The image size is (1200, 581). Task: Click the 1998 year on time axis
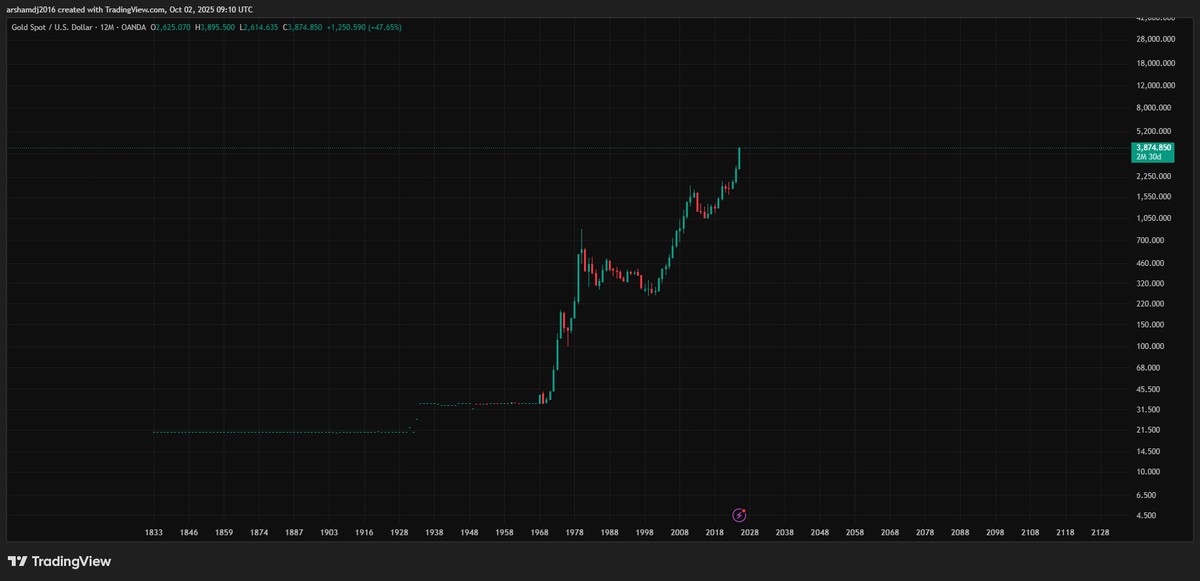(644, 534)
